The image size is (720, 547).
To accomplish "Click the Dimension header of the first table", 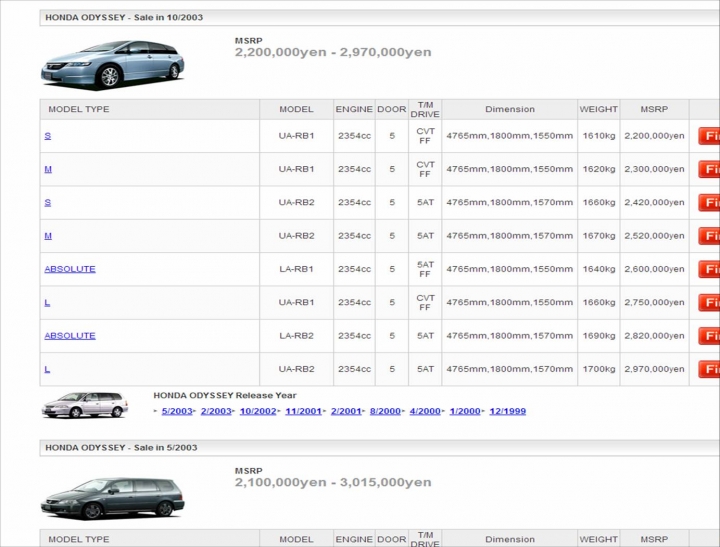I will pyautogui.click(x=510, y=109).
